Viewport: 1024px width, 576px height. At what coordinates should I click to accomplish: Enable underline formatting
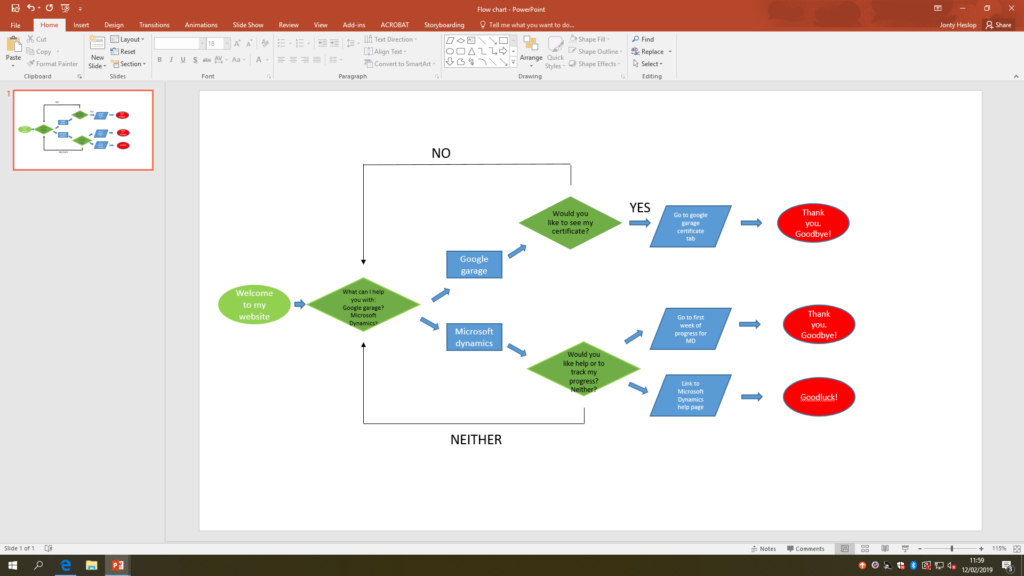tap(183, 60)
